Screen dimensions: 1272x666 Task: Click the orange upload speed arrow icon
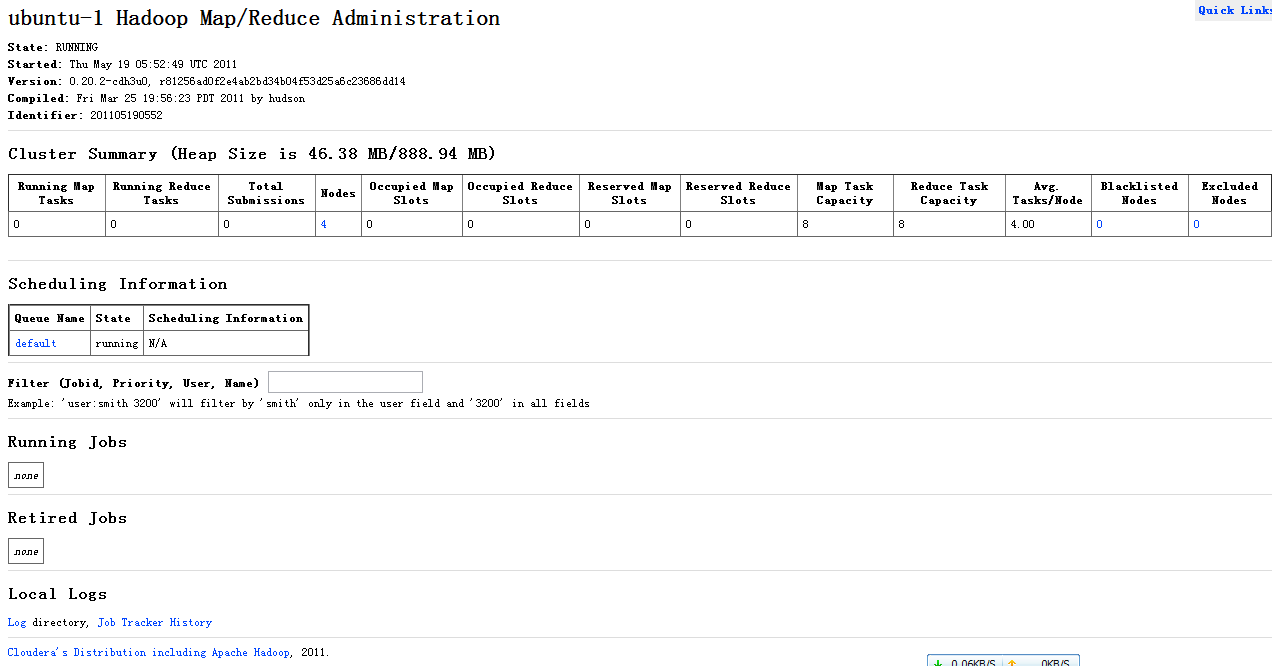(1013, 661)
